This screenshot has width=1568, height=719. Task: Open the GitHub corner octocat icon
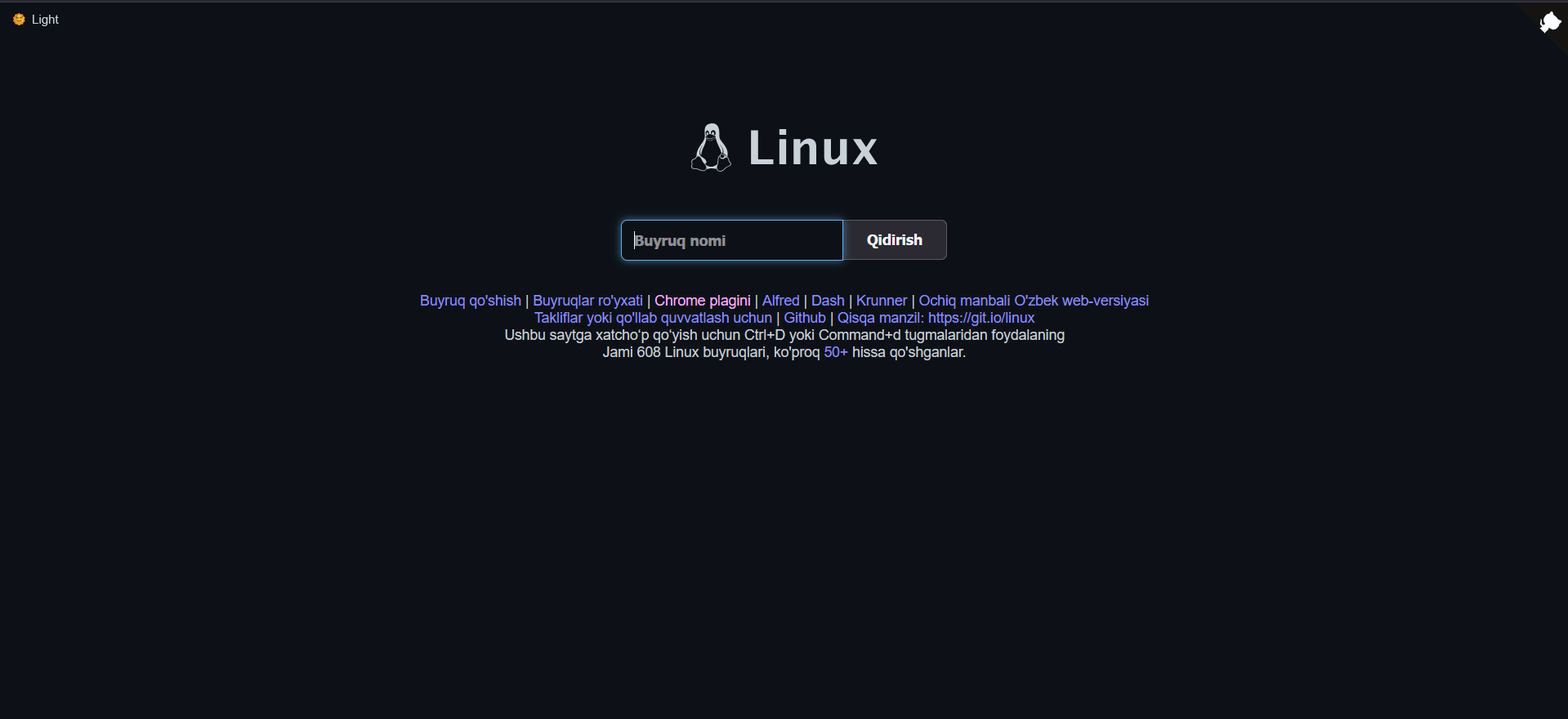pyautogui.click(x=1549, y=21)
